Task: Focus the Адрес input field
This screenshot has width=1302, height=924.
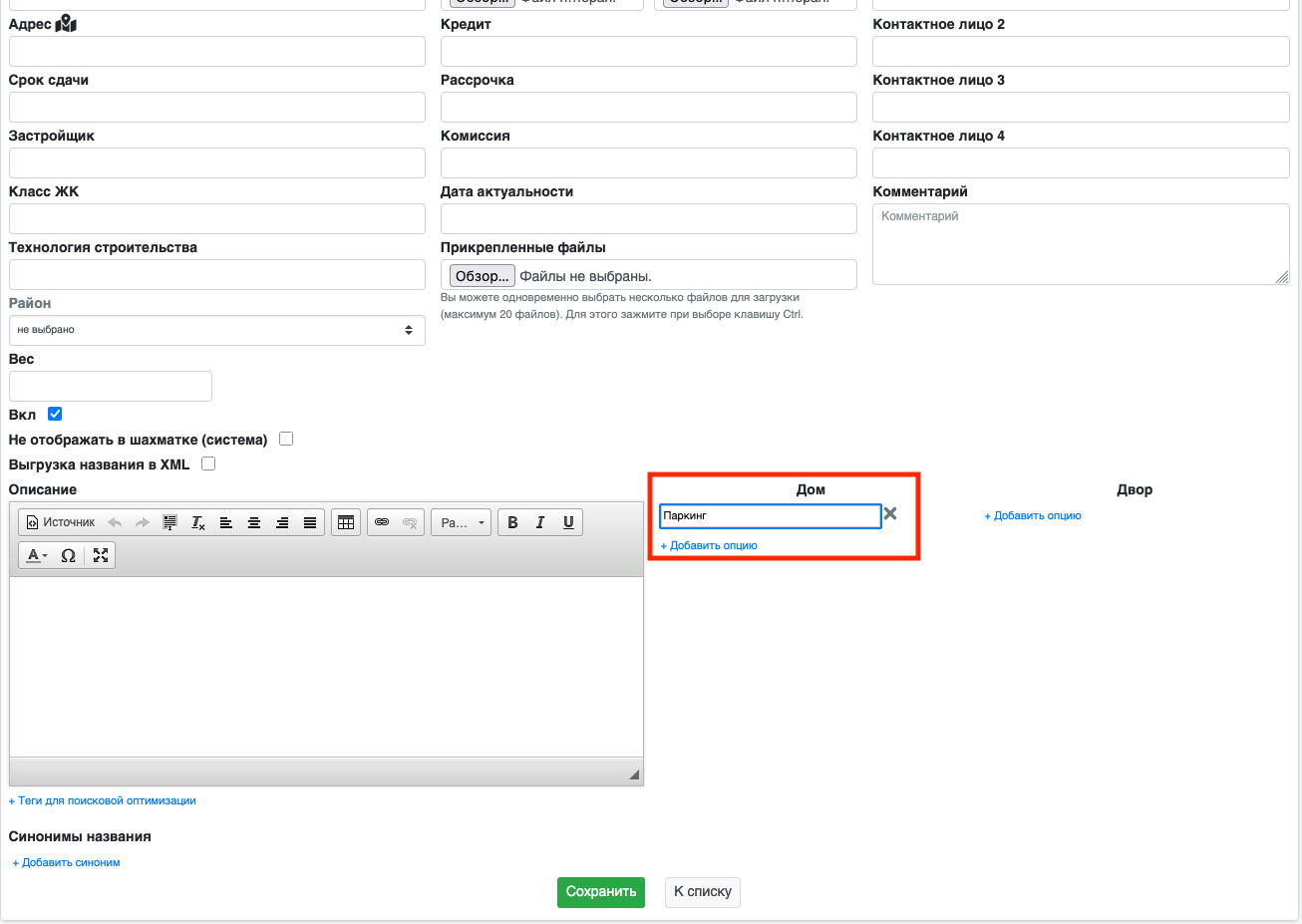Action: (x=217, y=51)
